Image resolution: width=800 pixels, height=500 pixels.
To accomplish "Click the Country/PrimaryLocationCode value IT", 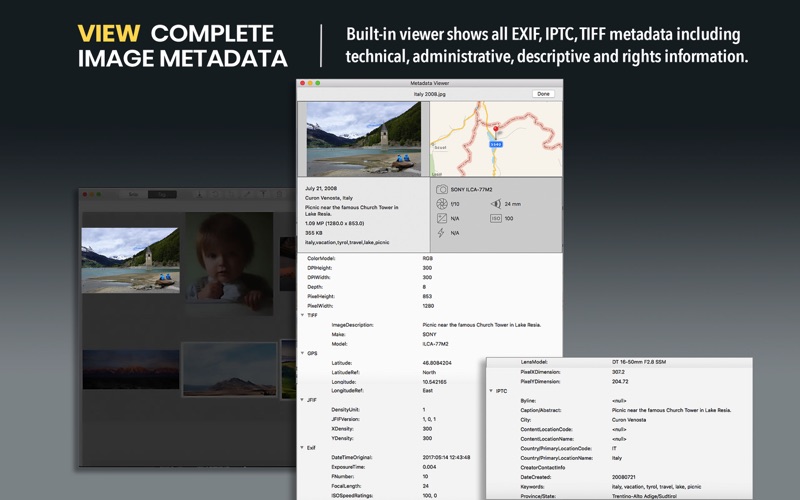I will pyautogui.click(x=614, y=448).
